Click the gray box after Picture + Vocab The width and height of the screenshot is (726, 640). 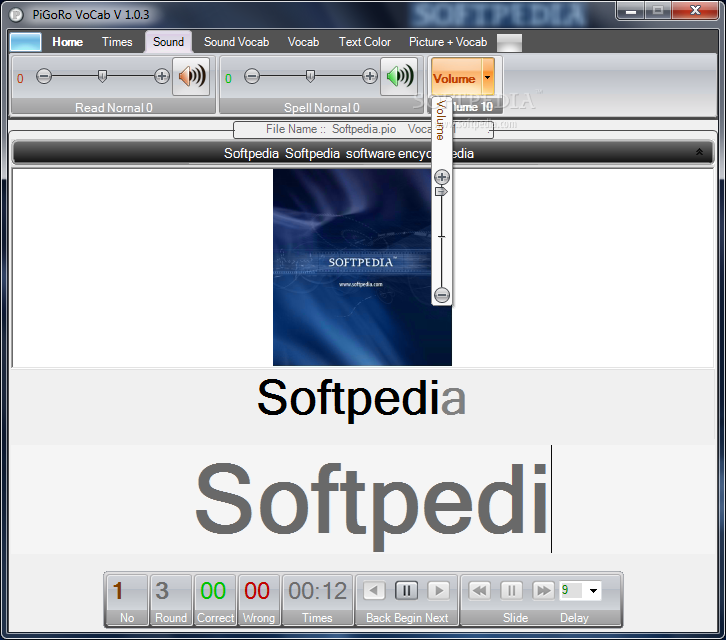(x=509, y=43)
